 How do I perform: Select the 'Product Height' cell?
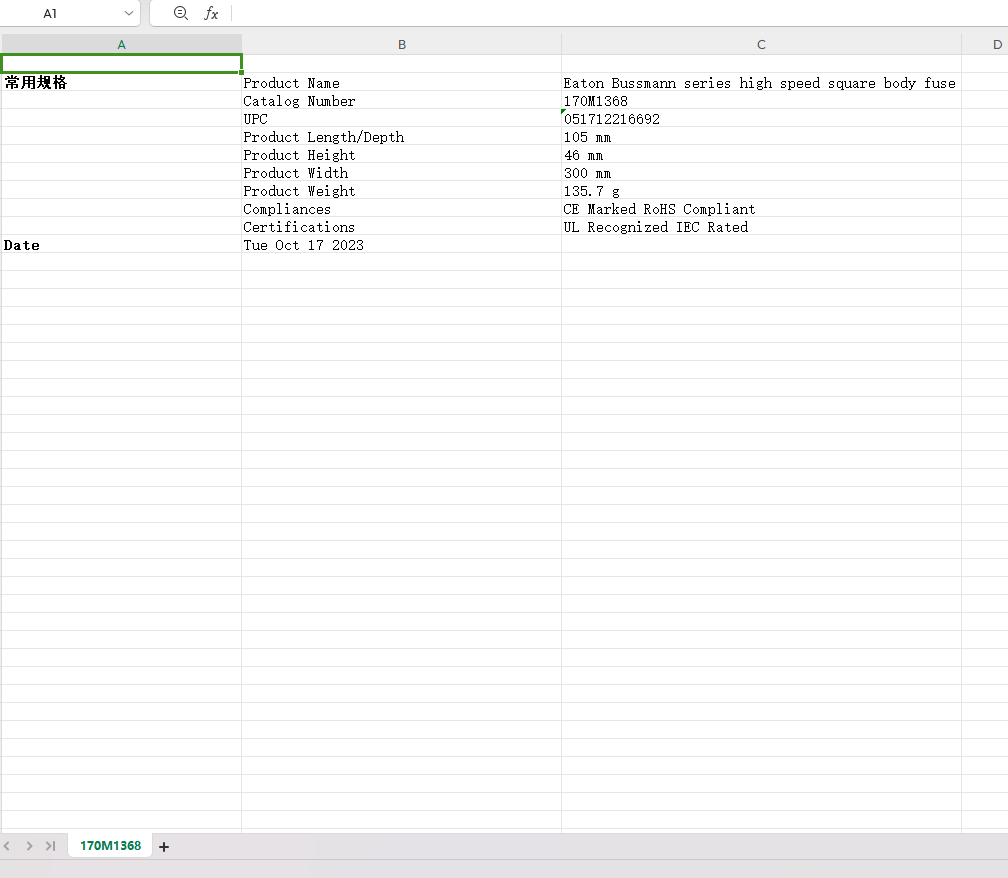tap(401, 155)
